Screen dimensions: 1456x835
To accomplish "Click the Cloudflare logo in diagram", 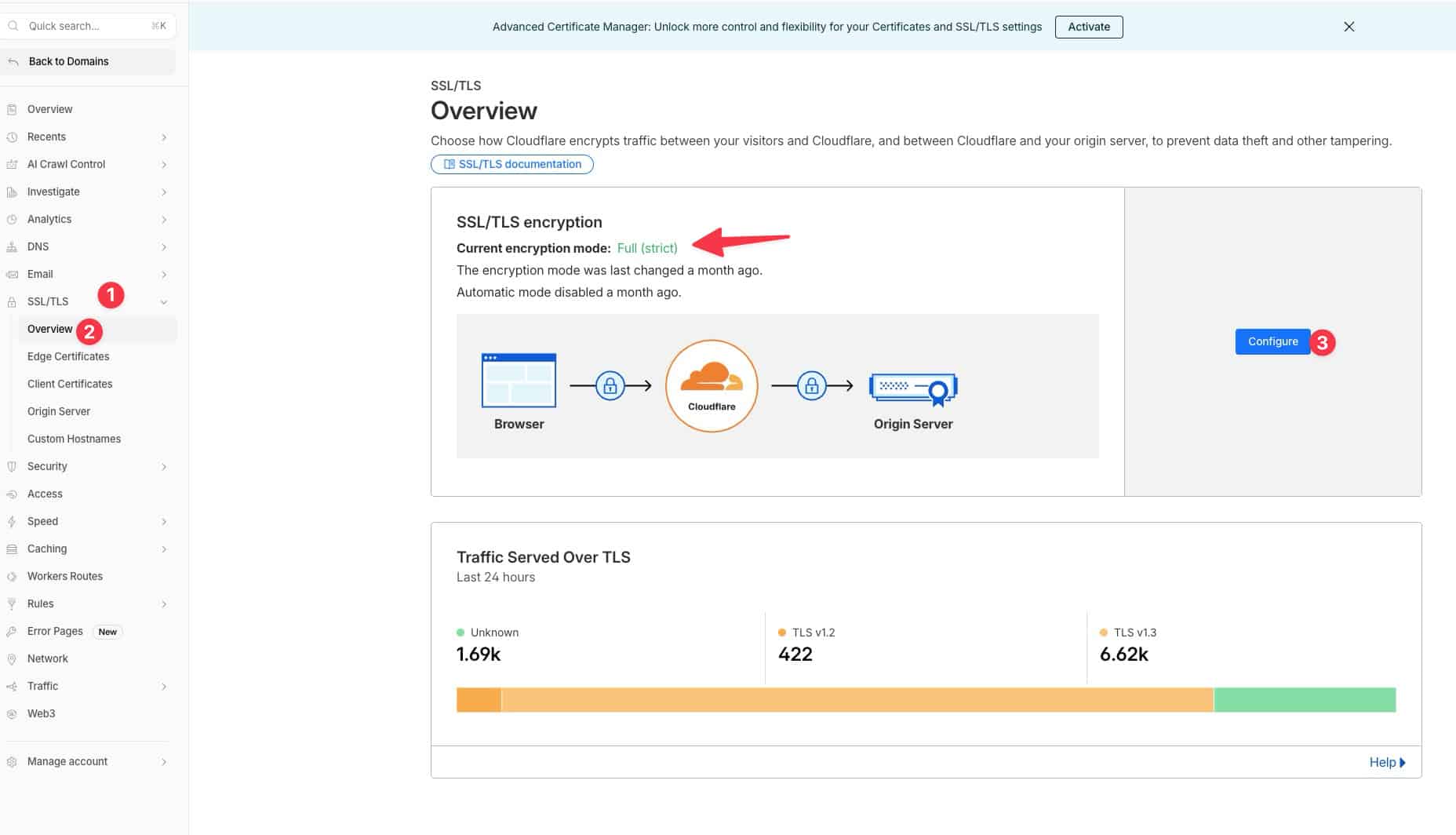I will (712, 385).
